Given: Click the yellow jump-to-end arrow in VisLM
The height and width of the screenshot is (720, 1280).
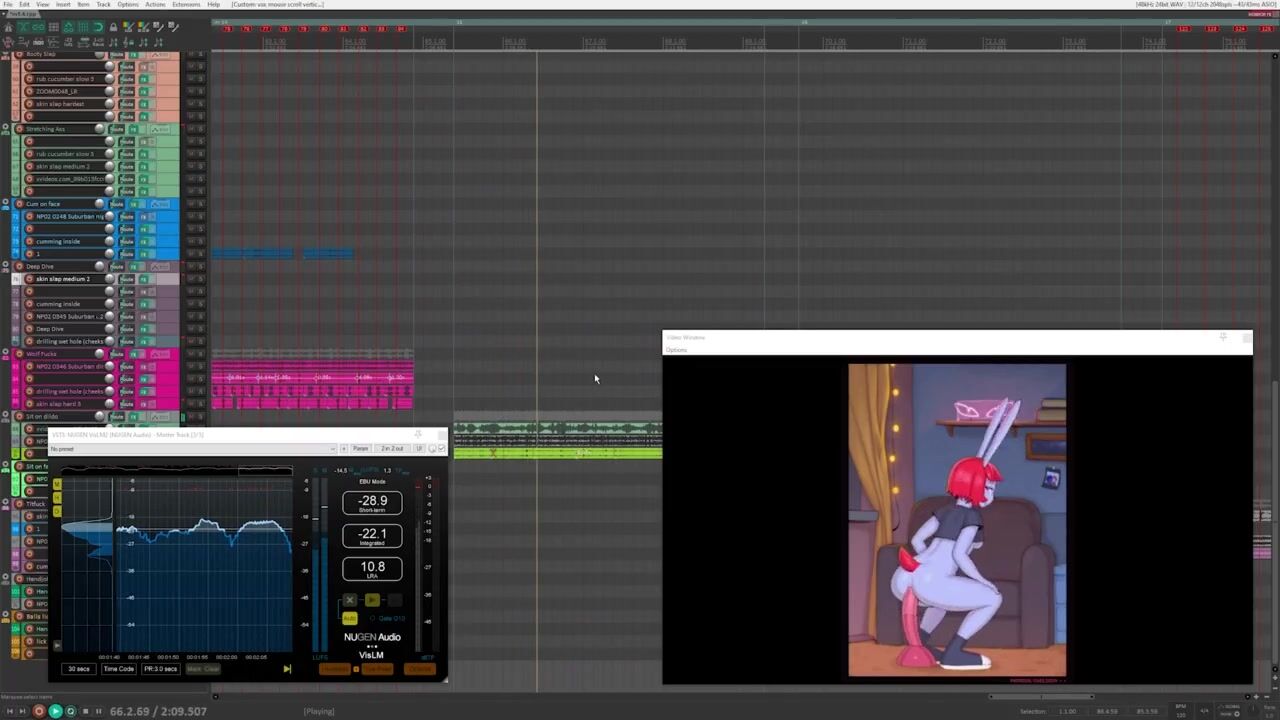Looking at the screenshot, I should [x=287, y=669].
